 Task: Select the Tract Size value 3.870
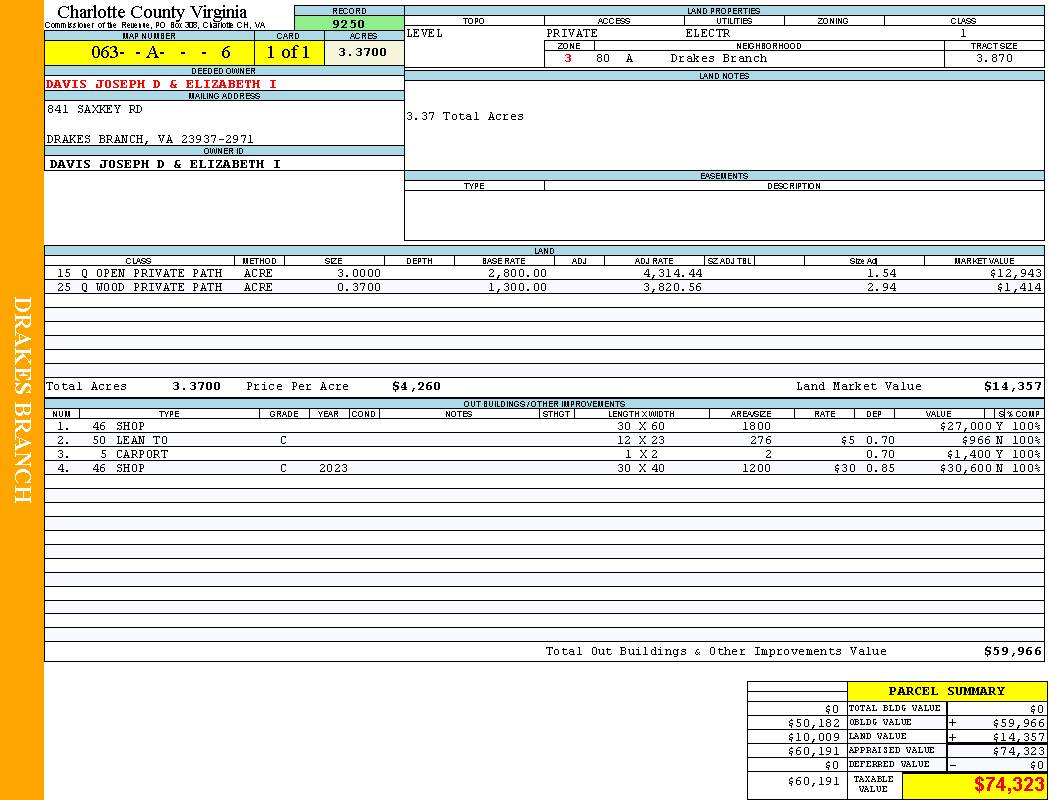(x=994, y=58)
